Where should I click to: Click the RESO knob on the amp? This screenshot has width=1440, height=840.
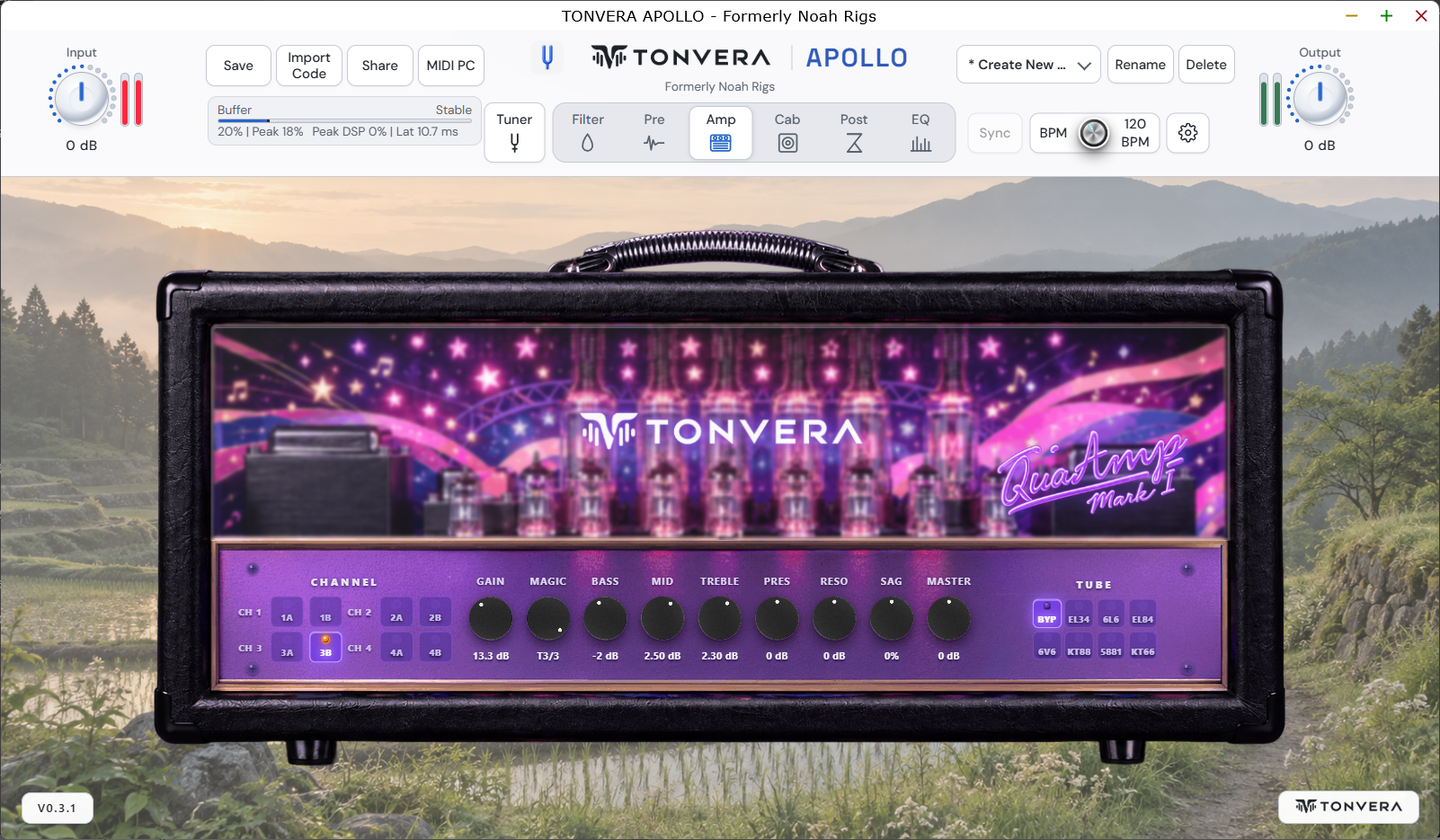pos(834,619)
